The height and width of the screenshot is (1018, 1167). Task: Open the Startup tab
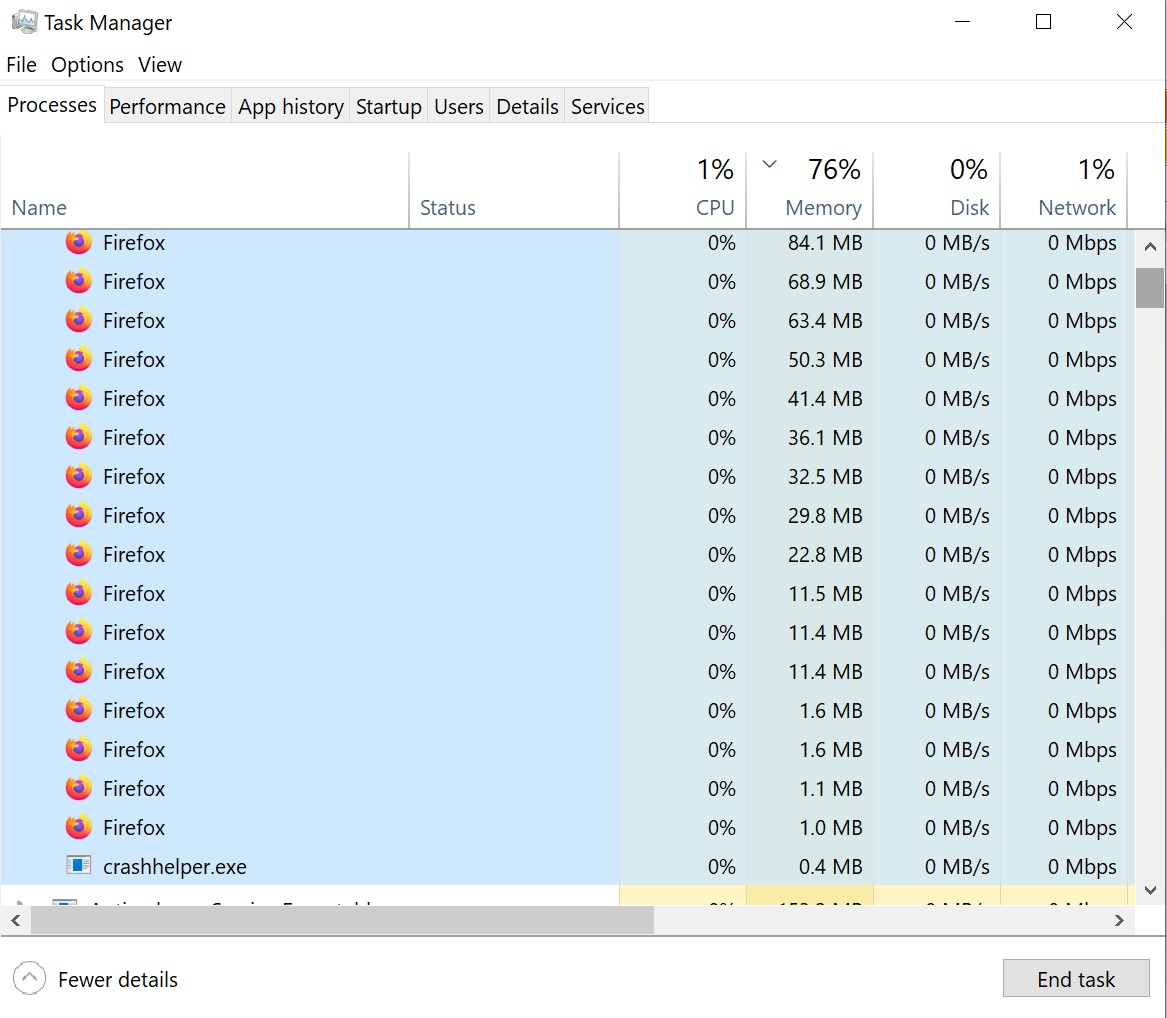click(x=389, y=107)
